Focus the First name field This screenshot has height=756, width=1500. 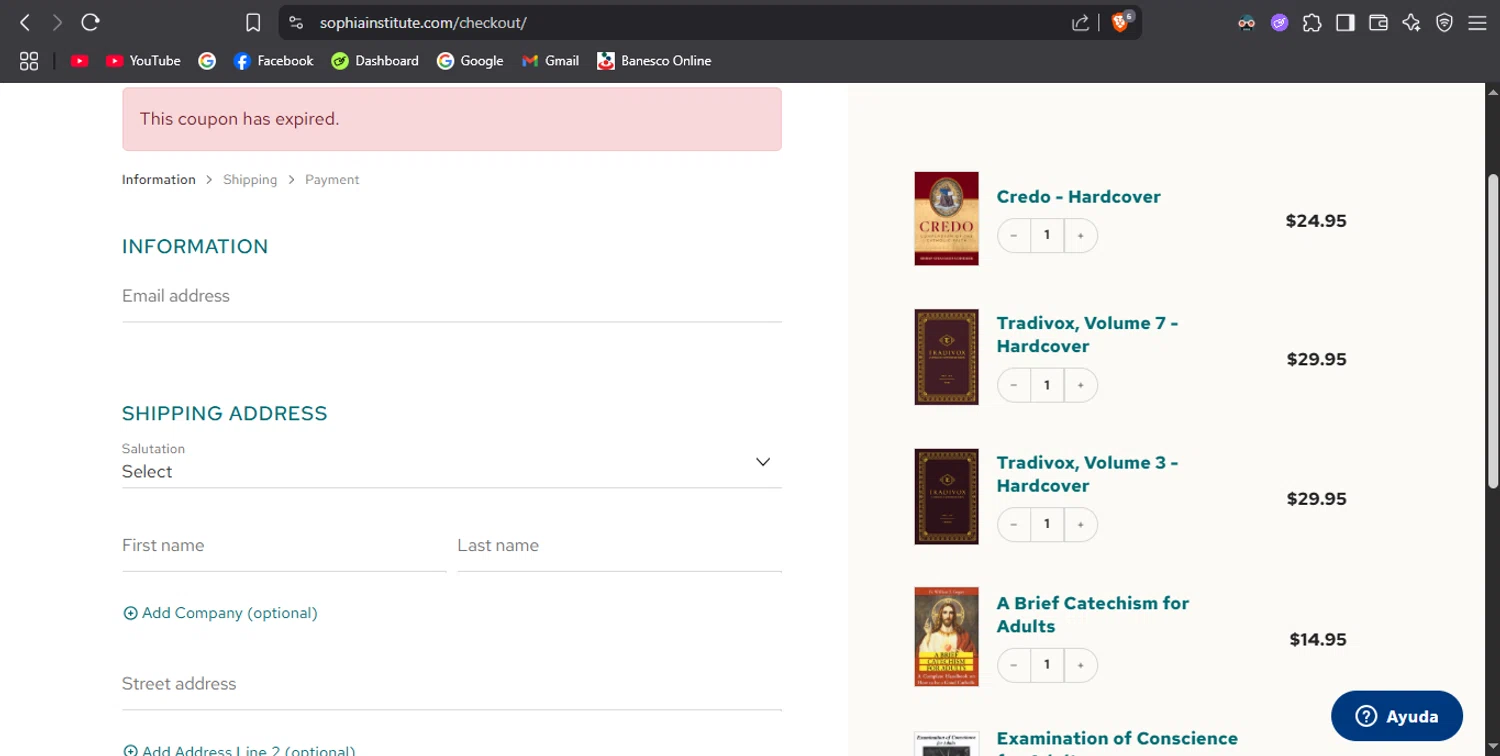(284, 546)
